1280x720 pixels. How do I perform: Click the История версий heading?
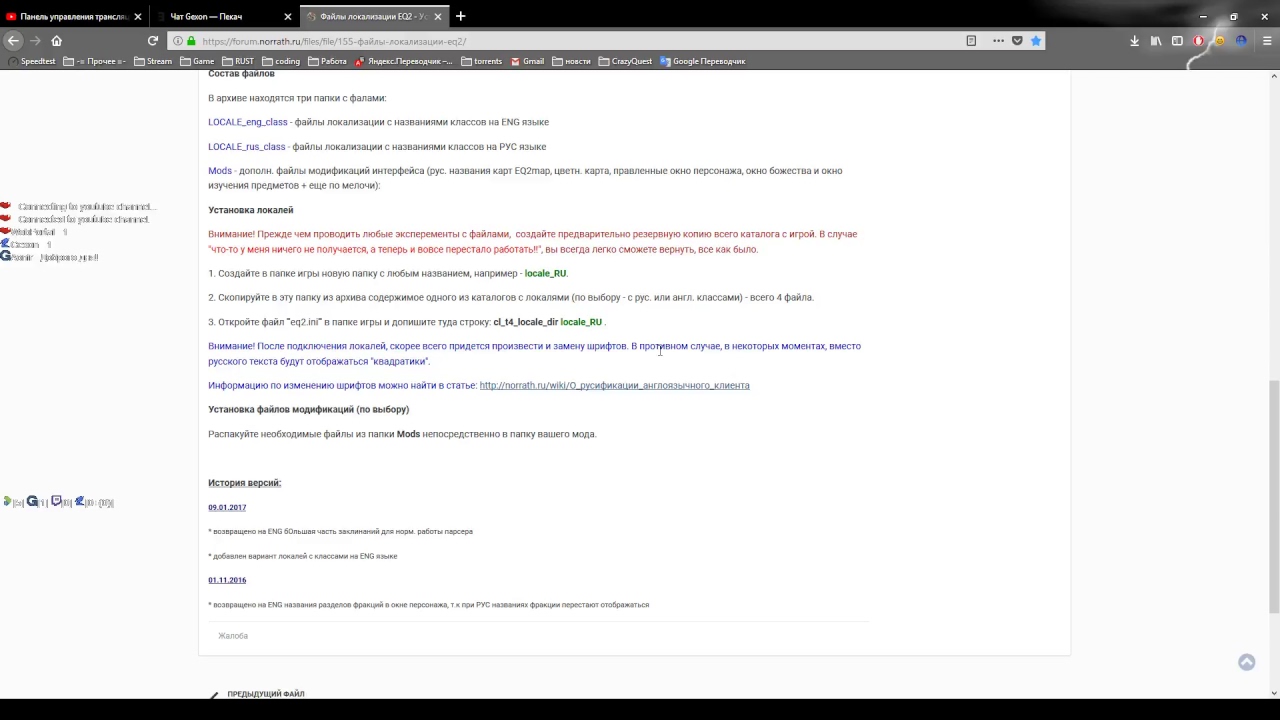244,483
